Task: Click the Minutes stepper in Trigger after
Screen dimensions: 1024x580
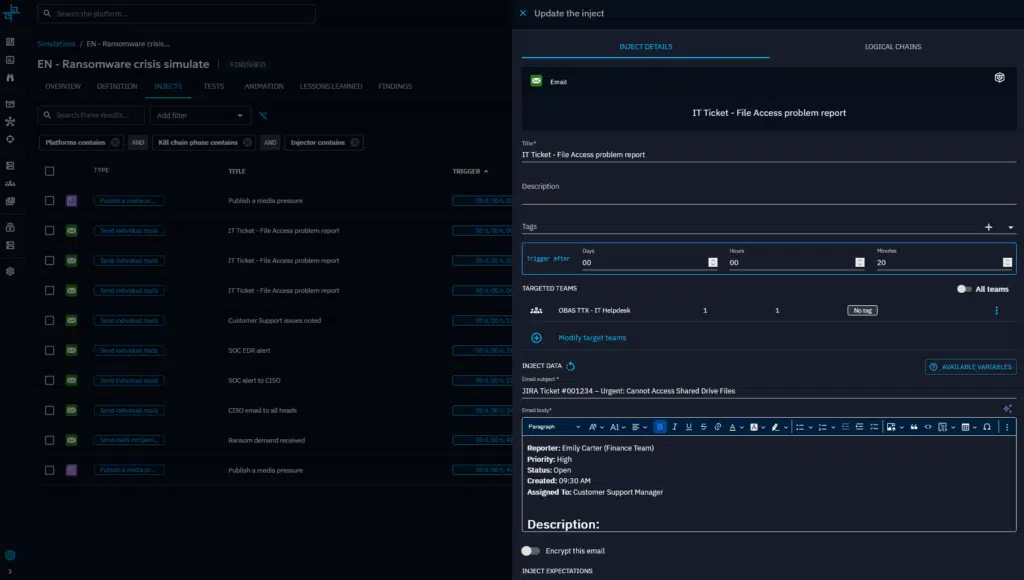Action: (x=1007, y=262)
